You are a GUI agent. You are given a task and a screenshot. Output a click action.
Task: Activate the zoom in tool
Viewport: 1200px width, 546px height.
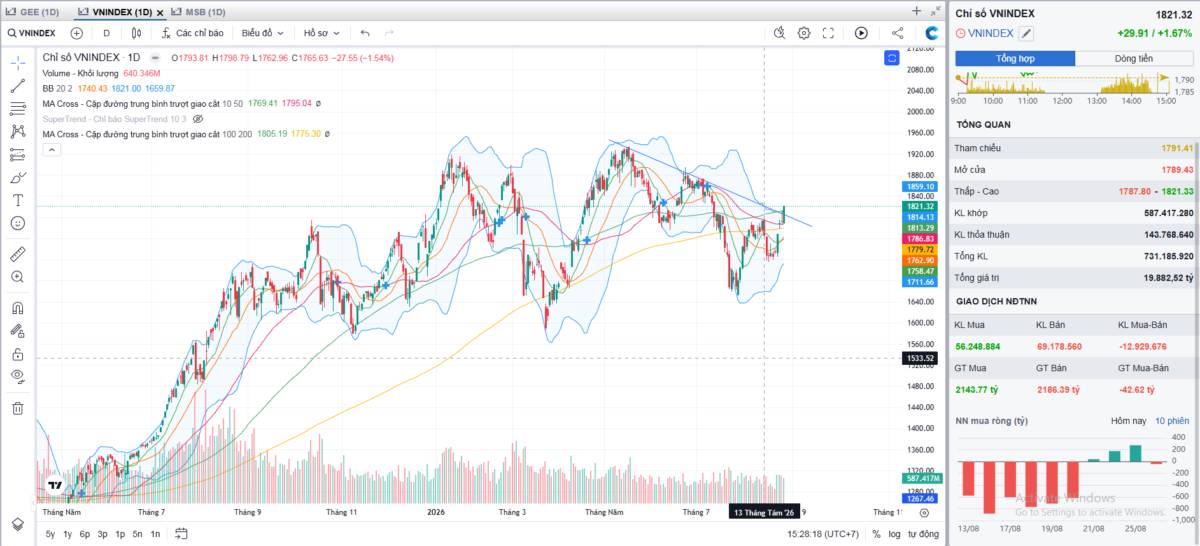click(17, 277)
